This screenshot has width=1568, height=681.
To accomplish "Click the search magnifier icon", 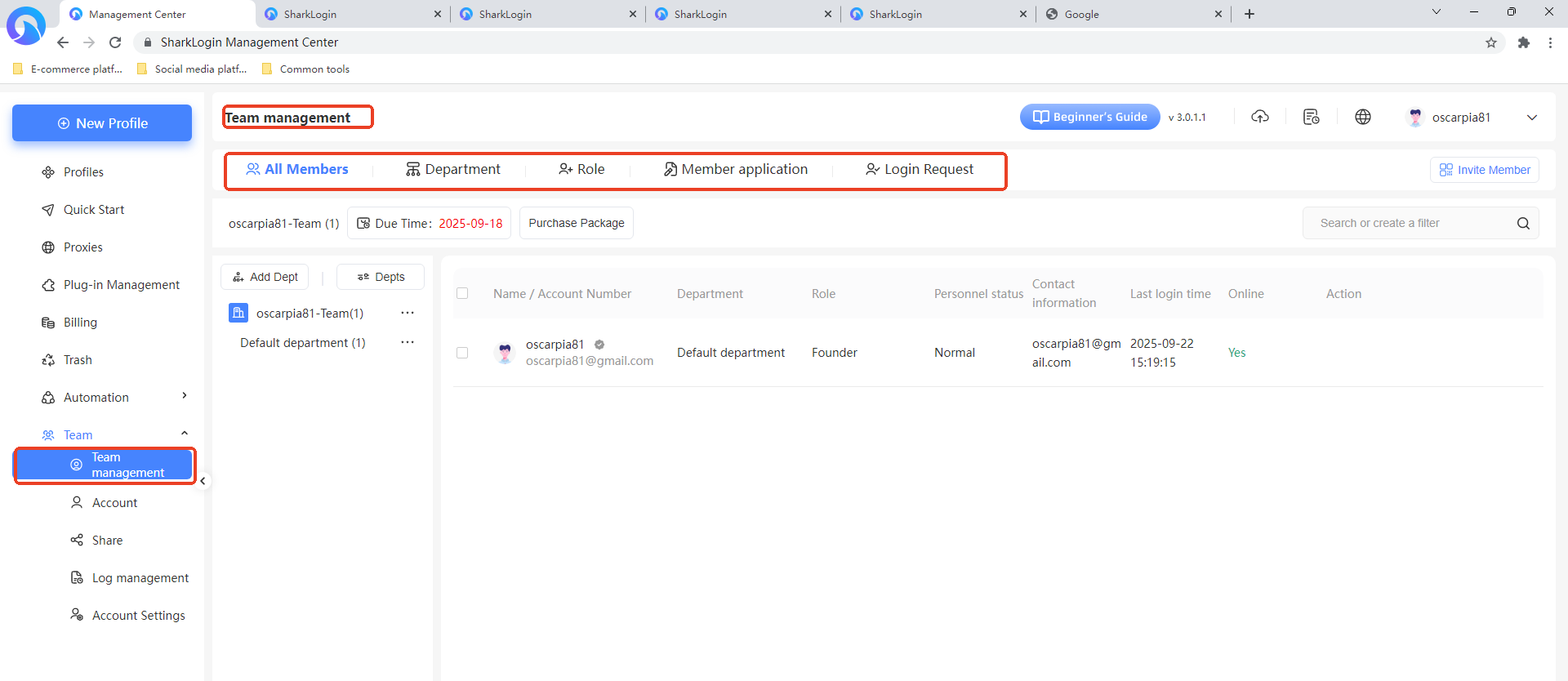I will [1523, 224].
